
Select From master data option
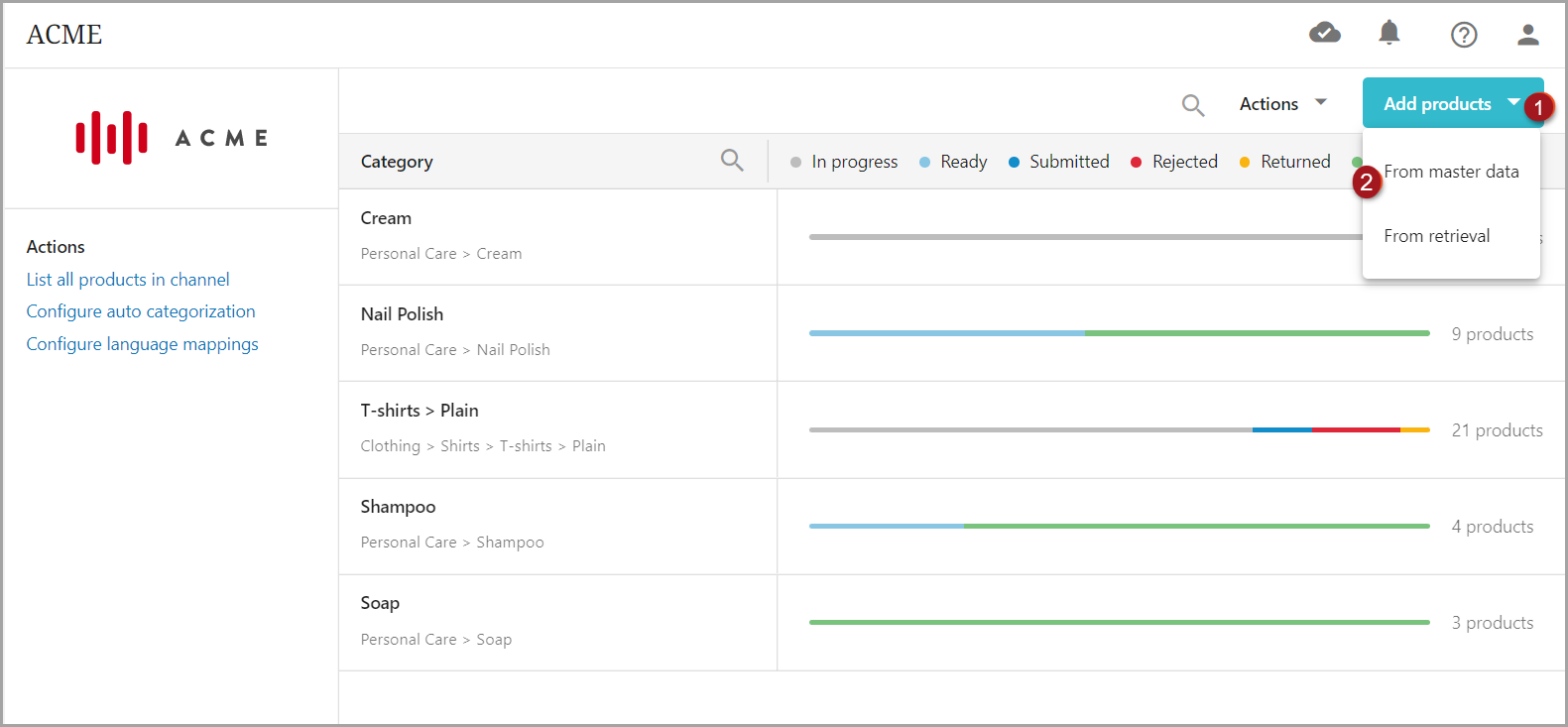point(1450,172)
